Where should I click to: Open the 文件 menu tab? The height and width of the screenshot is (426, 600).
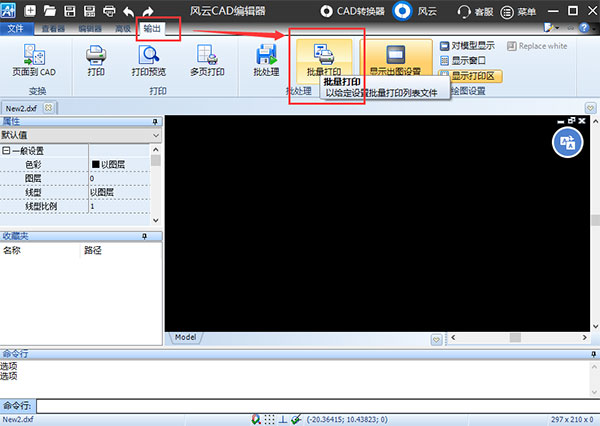[16, 28]
